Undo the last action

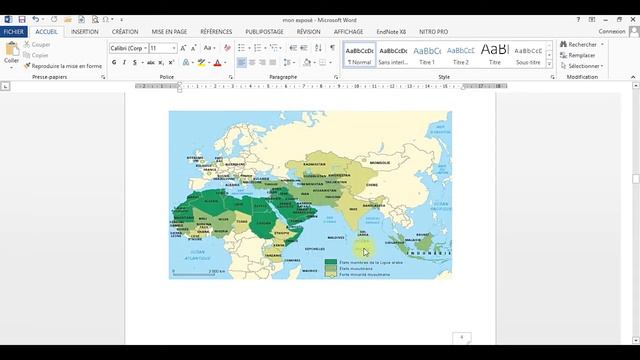36,20
